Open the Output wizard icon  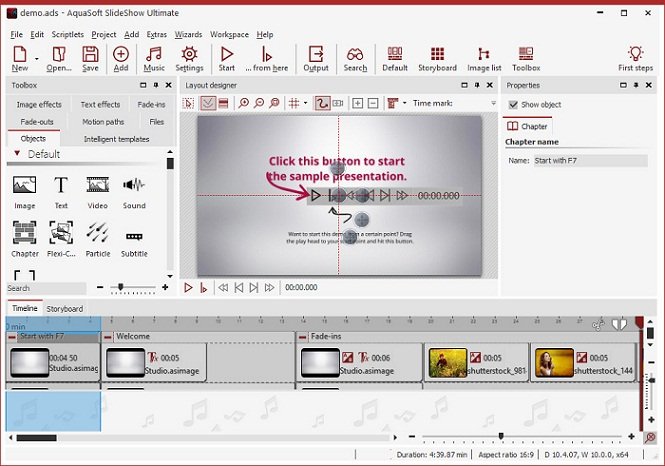(316, 59)
